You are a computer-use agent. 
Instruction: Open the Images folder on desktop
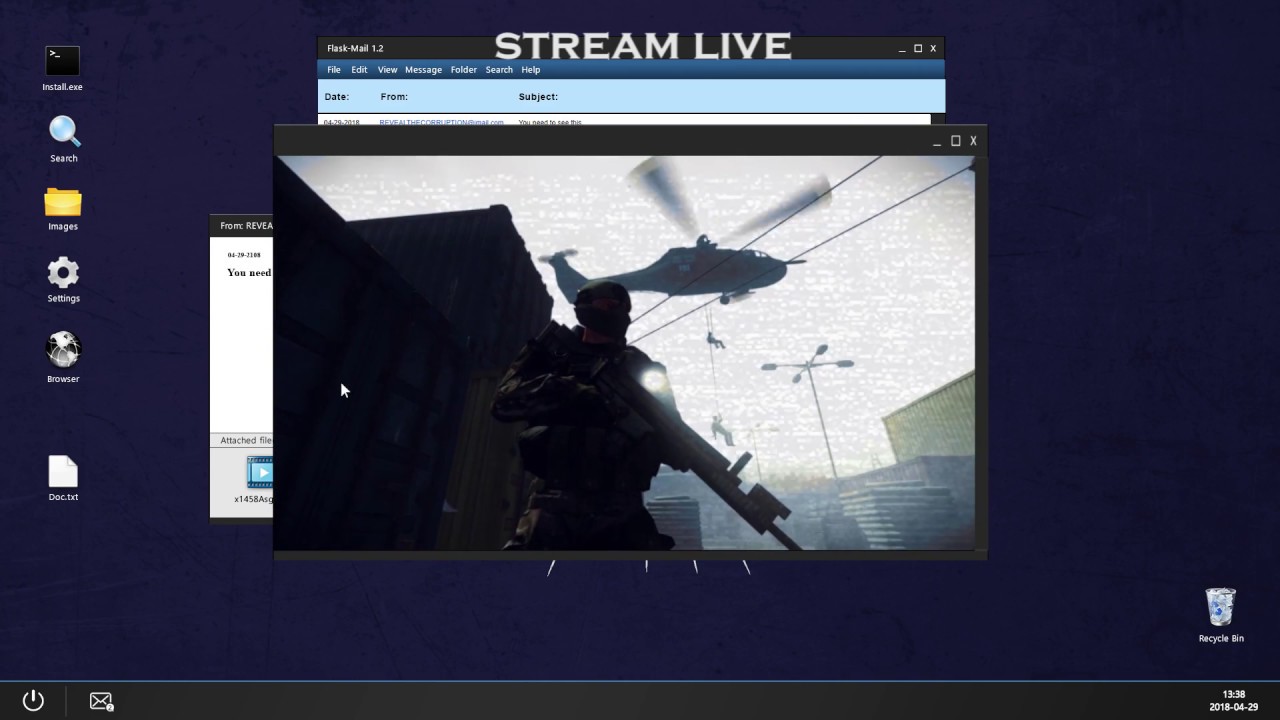coord(62,203)
